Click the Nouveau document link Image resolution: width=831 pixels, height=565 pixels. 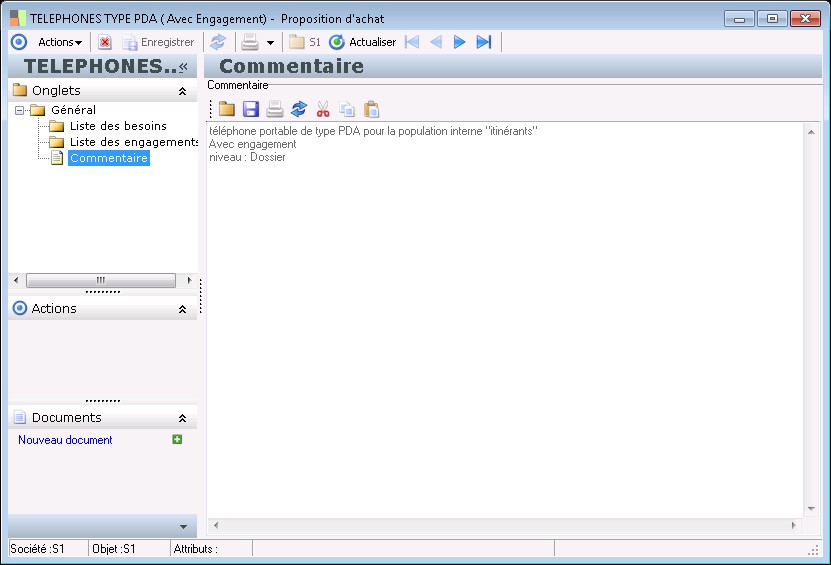[x=65, y=440]
